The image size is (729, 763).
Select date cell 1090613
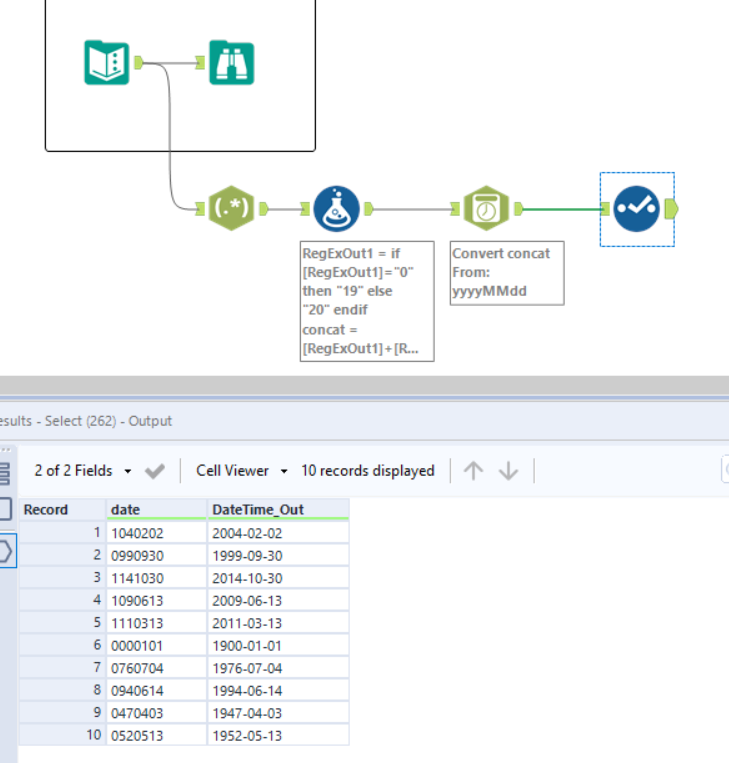(157, 600)
